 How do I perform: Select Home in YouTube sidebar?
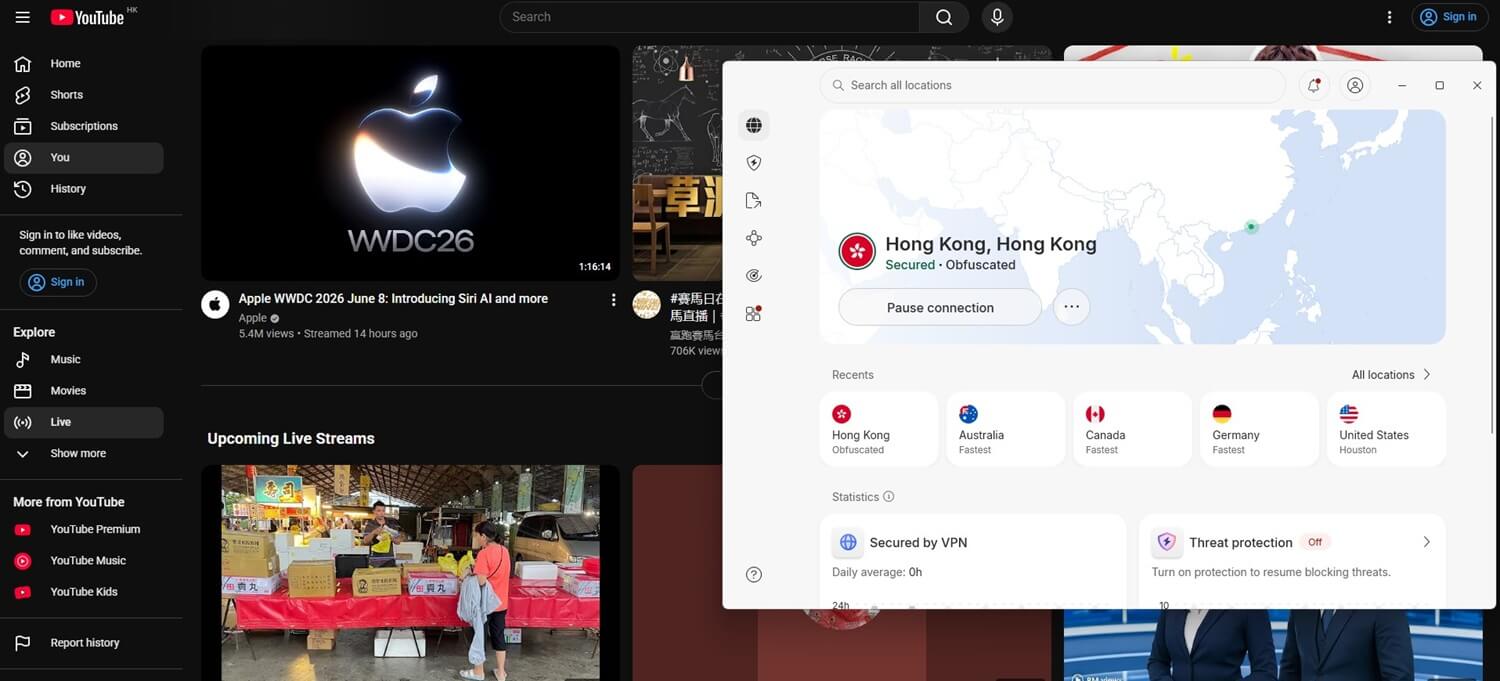click(84, 63)
